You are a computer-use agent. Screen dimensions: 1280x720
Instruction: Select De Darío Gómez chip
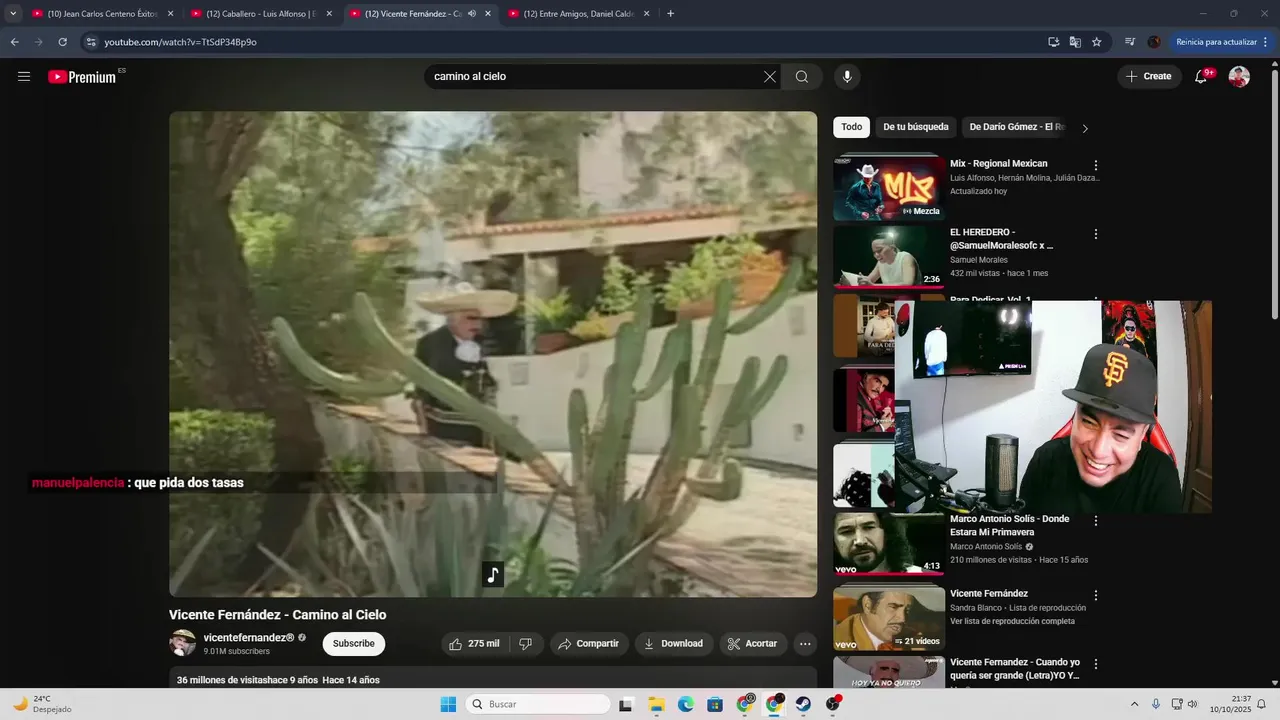click(1016, 127)
